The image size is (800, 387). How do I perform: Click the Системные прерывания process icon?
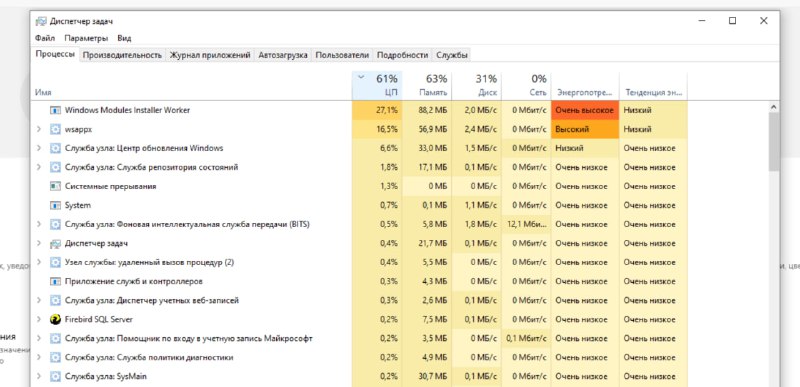point(55,186)
